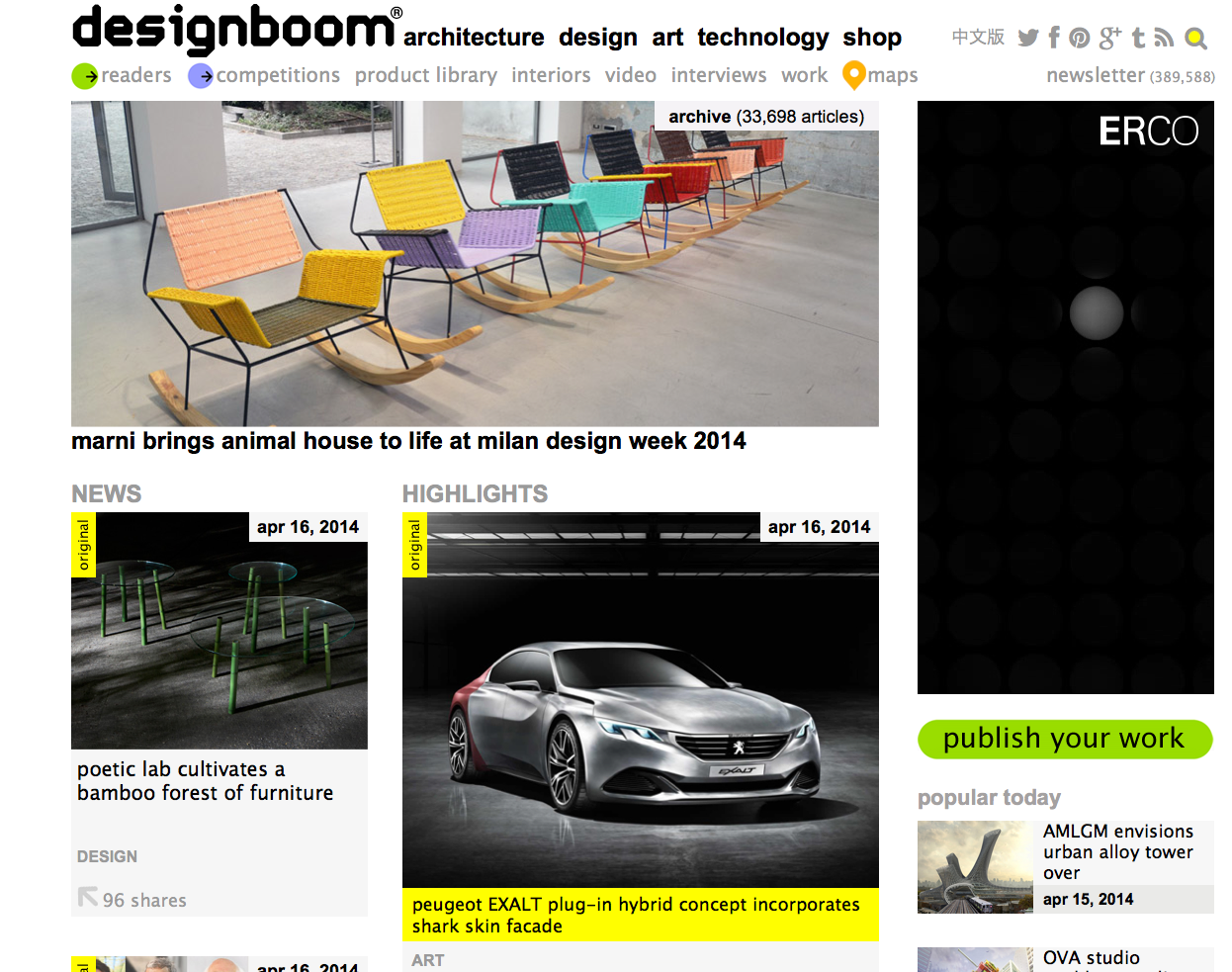Open the Peugeot EXALT car image
Image resolution: width=1232 pixels, height=972 pixels.
tap(641, 700)
